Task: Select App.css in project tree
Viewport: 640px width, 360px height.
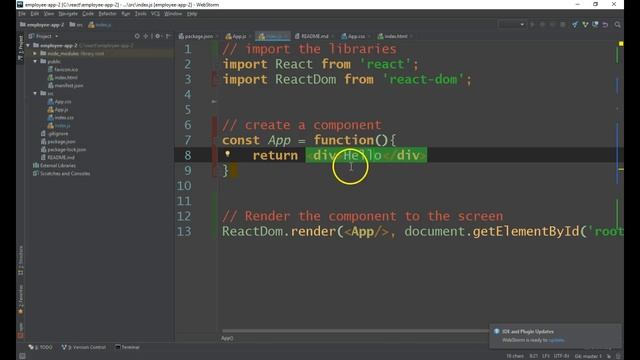Action: coord(59,102)
